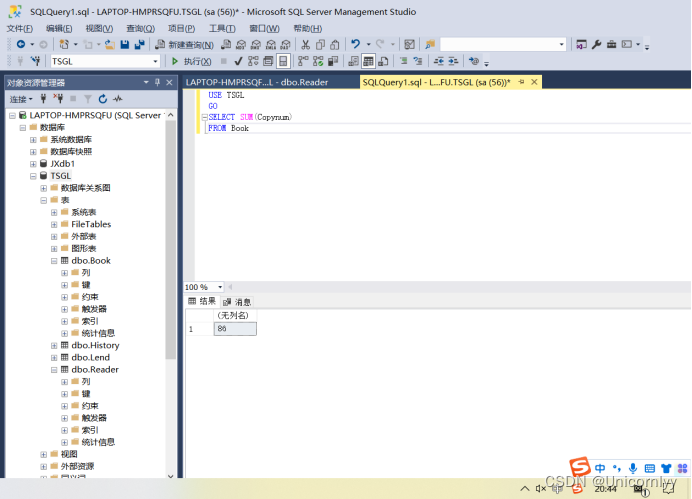Toggle the IntelliSense Enabled button
This screenshot has height=499, width=692.
283,61
